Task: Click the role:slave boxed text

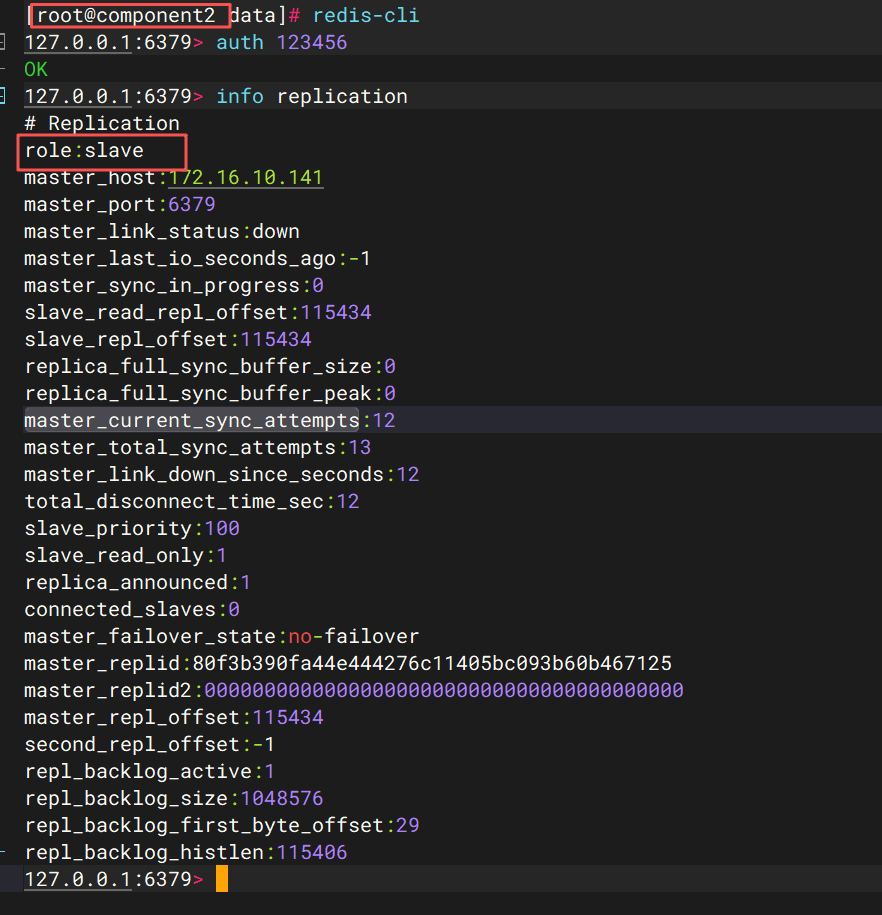Action: (x=85, y=151)
